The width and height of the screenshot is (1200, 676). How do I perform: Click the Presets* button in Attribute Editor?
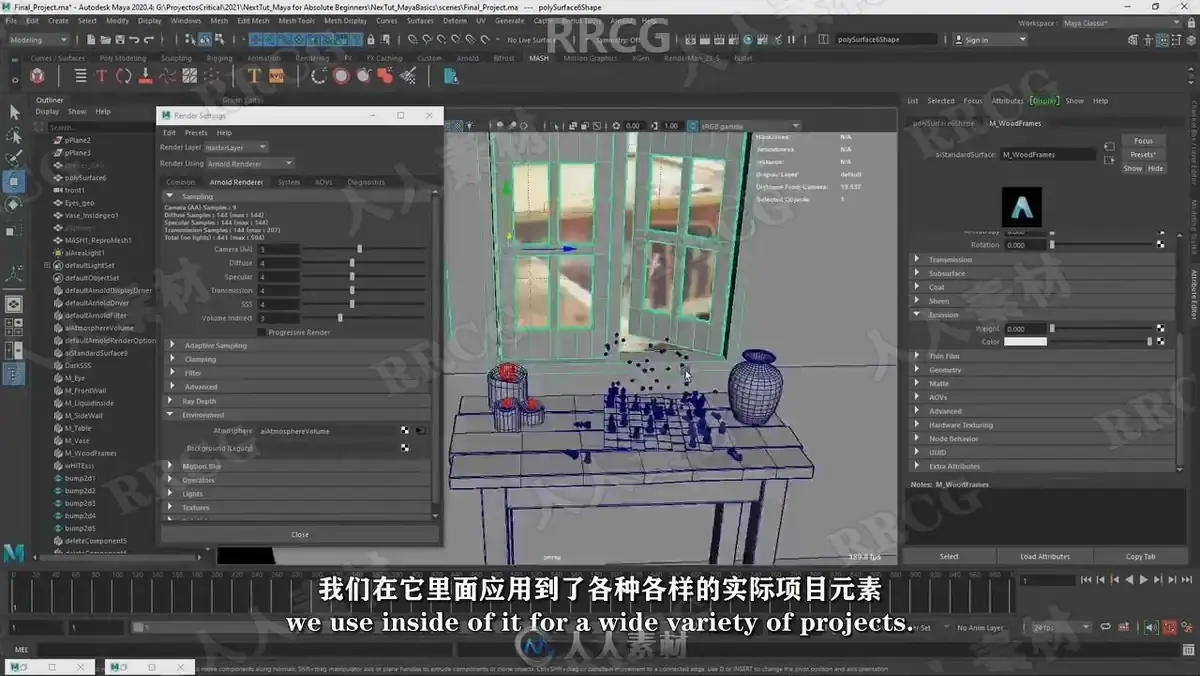click(x=1143, y=155)
